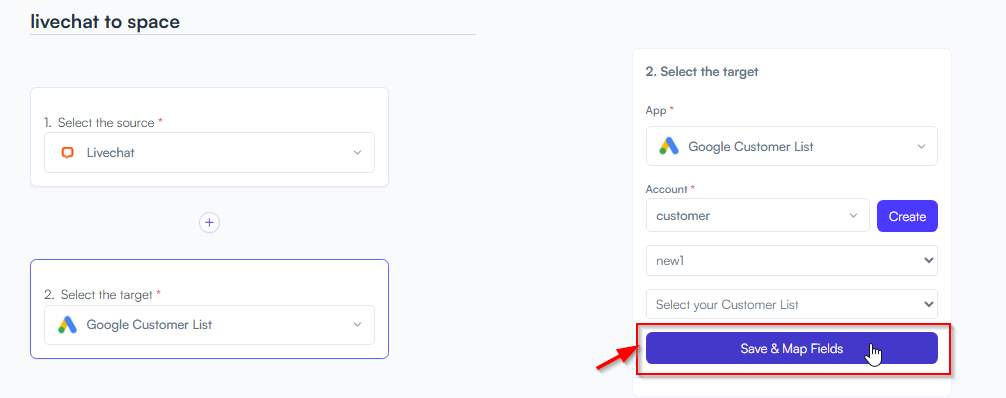Screen dimensions: 1006x398
Task: Select the source step card
Action: tap(209, 137)
